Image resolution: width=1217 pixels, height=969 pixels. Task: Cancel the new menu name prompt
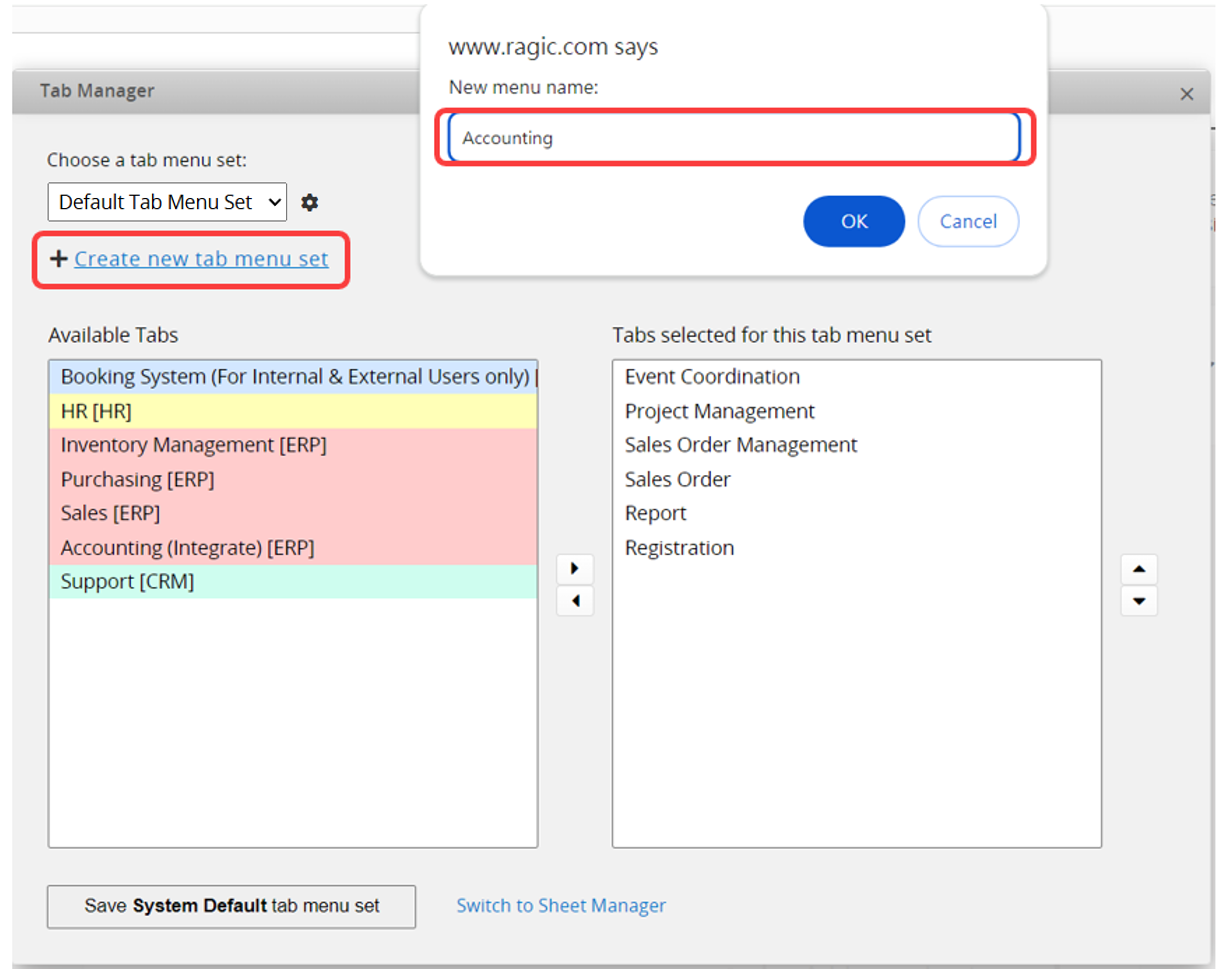pyautogui.click(x=967, y=221)
